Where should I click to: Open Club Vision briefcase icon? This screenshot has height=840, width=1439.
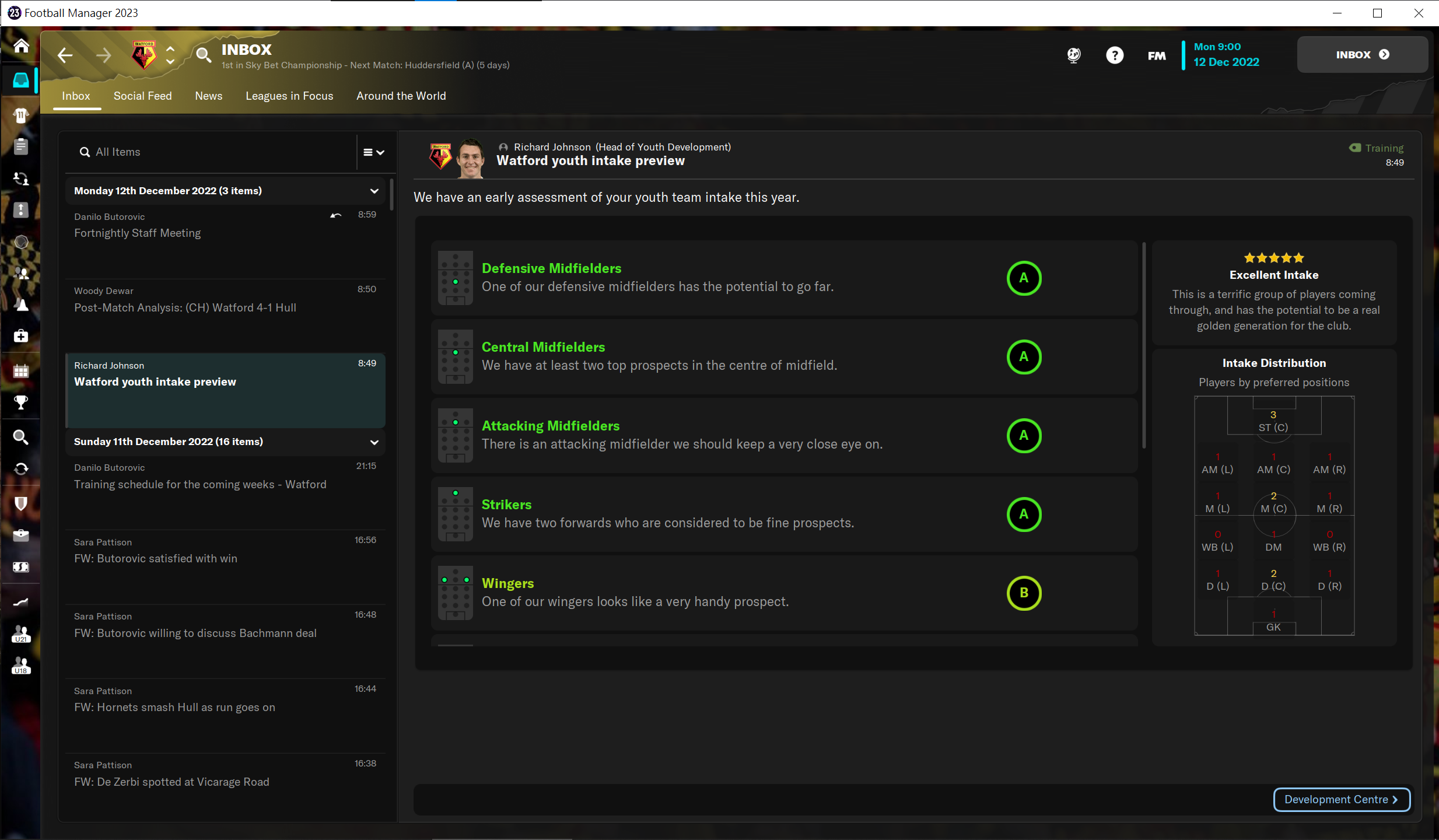point(21,535)
